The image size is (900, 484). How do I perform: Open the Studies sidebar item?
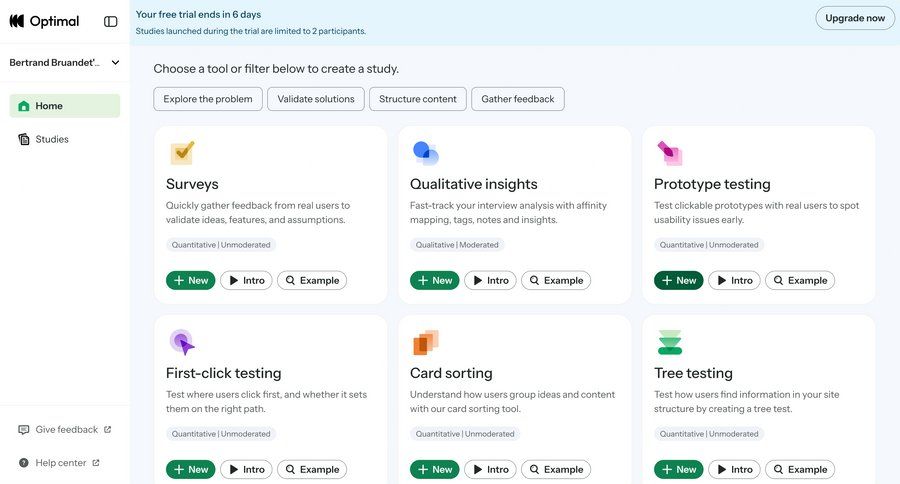[x=52, y=139]
